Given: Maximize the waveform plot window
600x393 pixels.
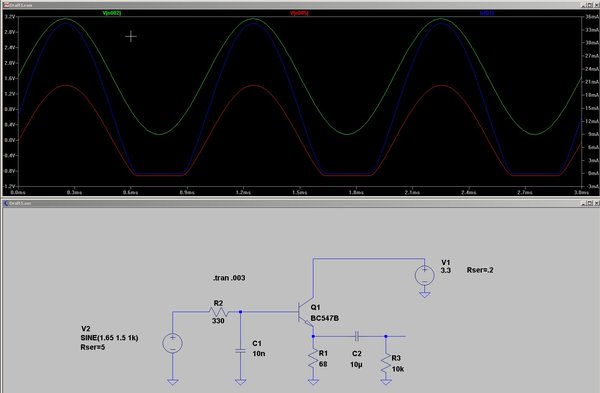Looking at the screenshot, I should (590, 5).
